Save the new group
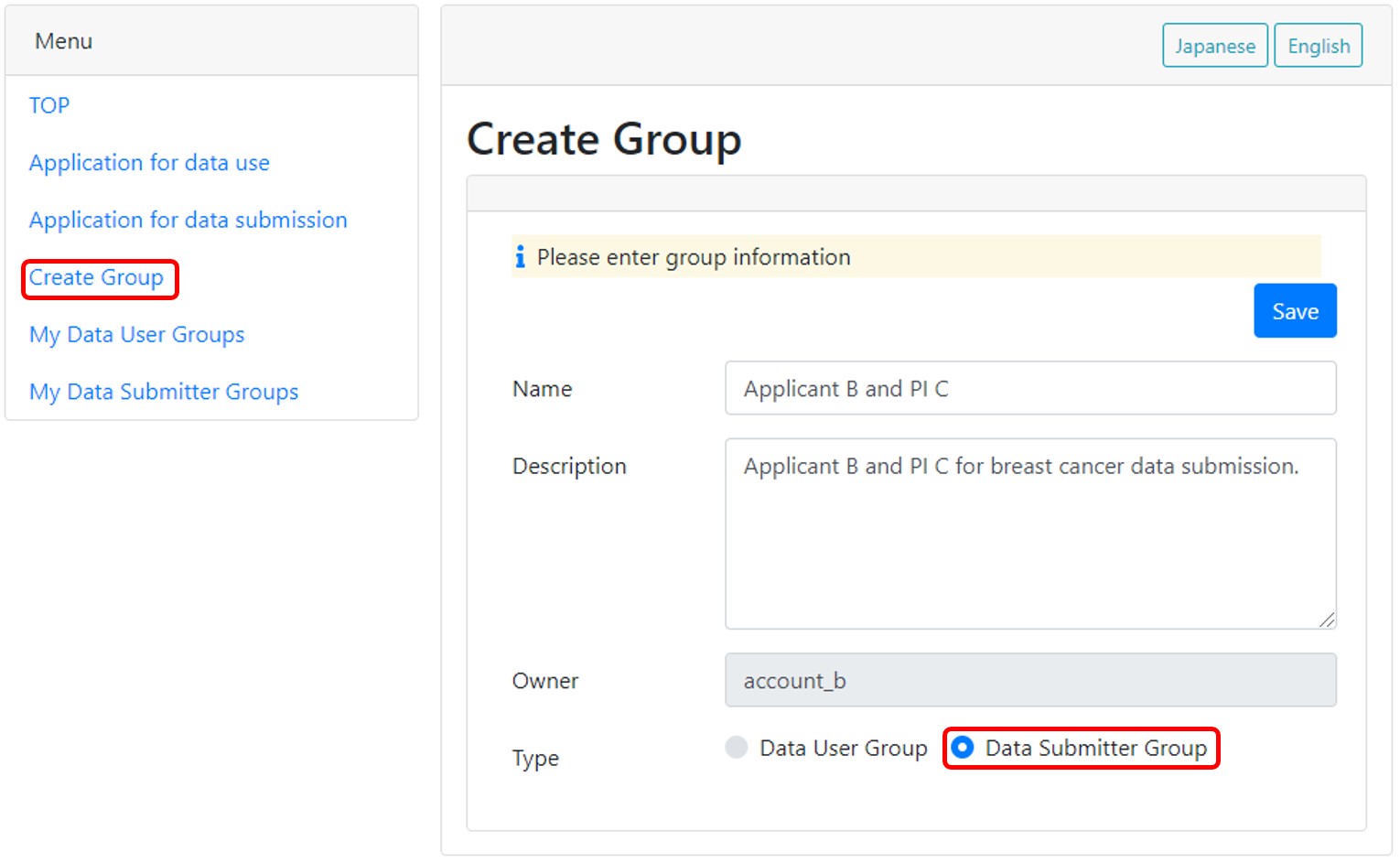The height and width of the screenshot is (863, 1400). (x=1294, y=311)
